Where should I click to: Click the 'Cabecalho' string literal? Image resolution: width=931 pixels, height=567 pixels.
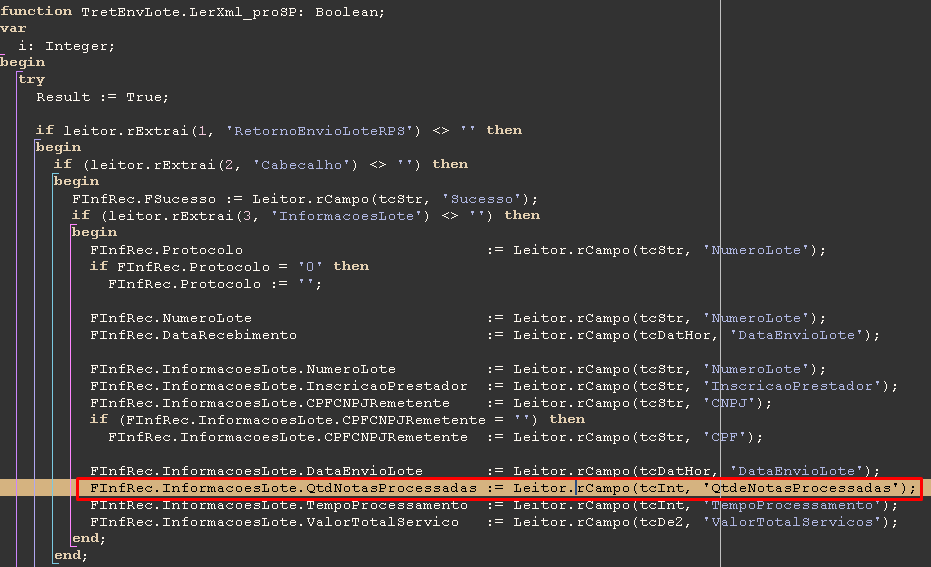coord(302,164)
